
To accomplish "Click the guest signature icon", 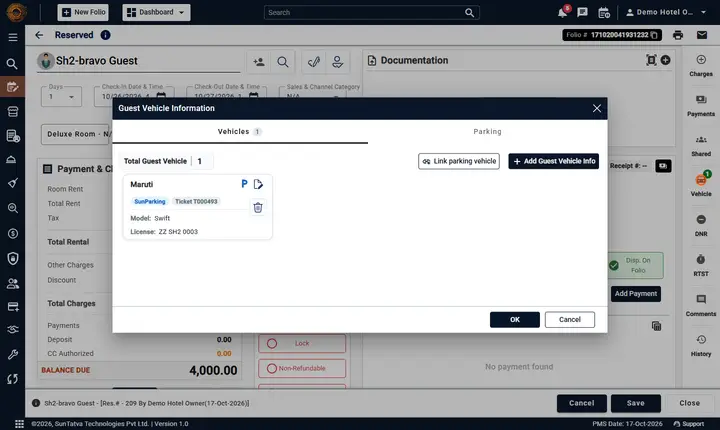I will point(314,62).
